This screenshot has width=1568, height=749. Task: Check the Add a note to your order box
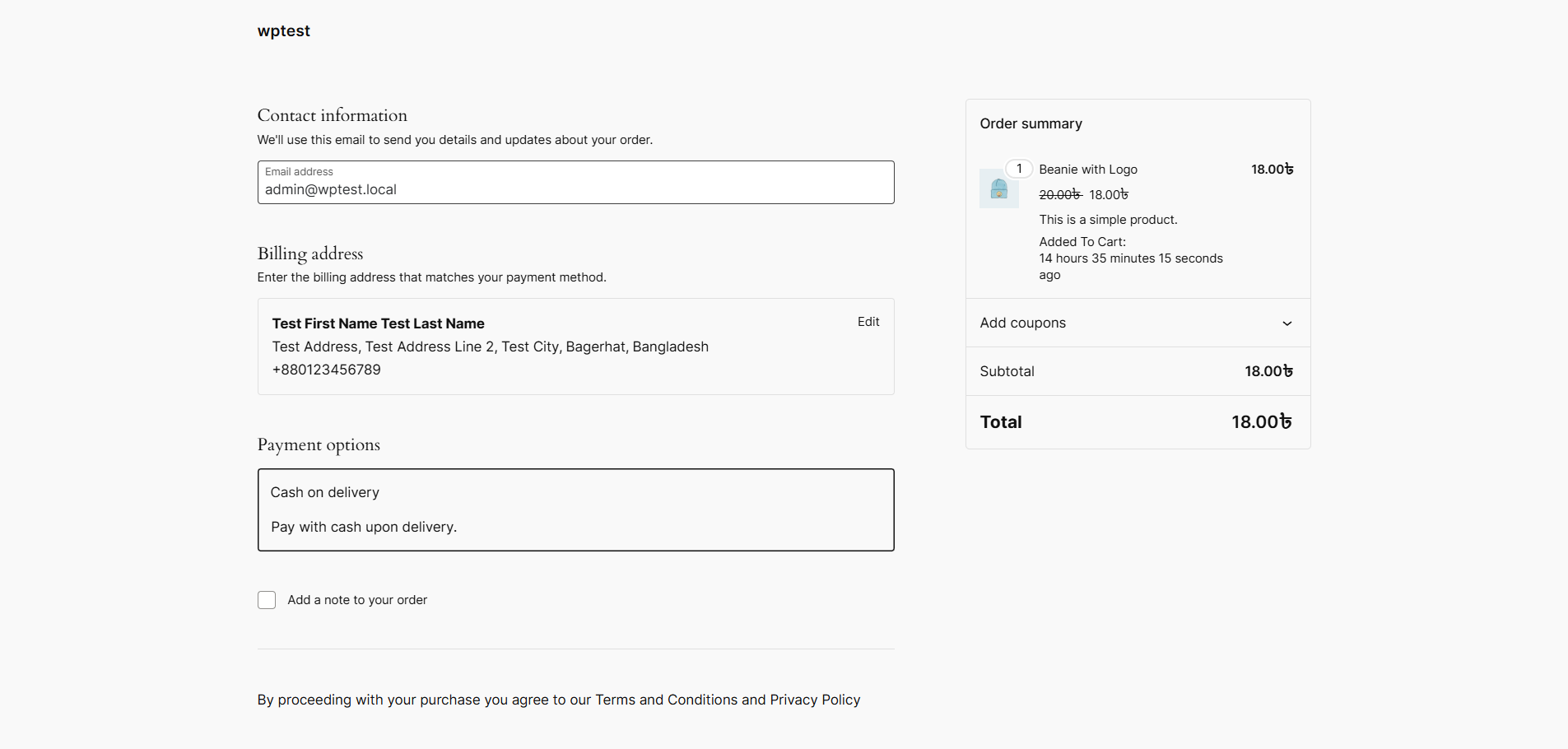click(267, 600)
